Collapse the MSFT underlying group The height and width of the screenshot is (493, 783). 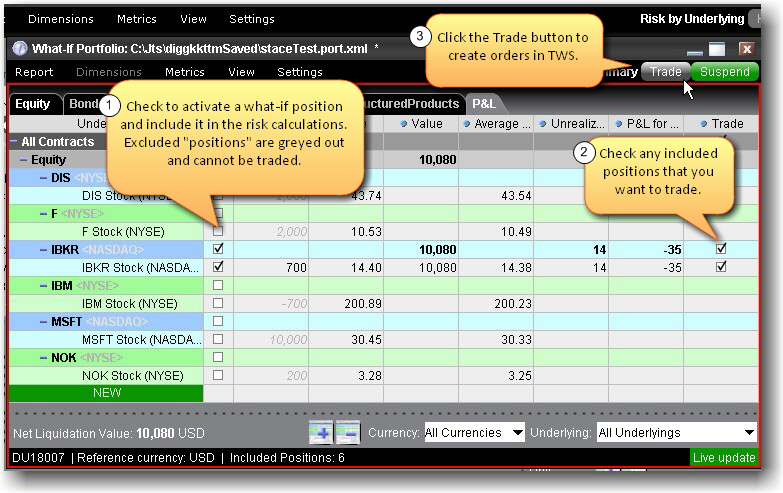tap(44, 321)
